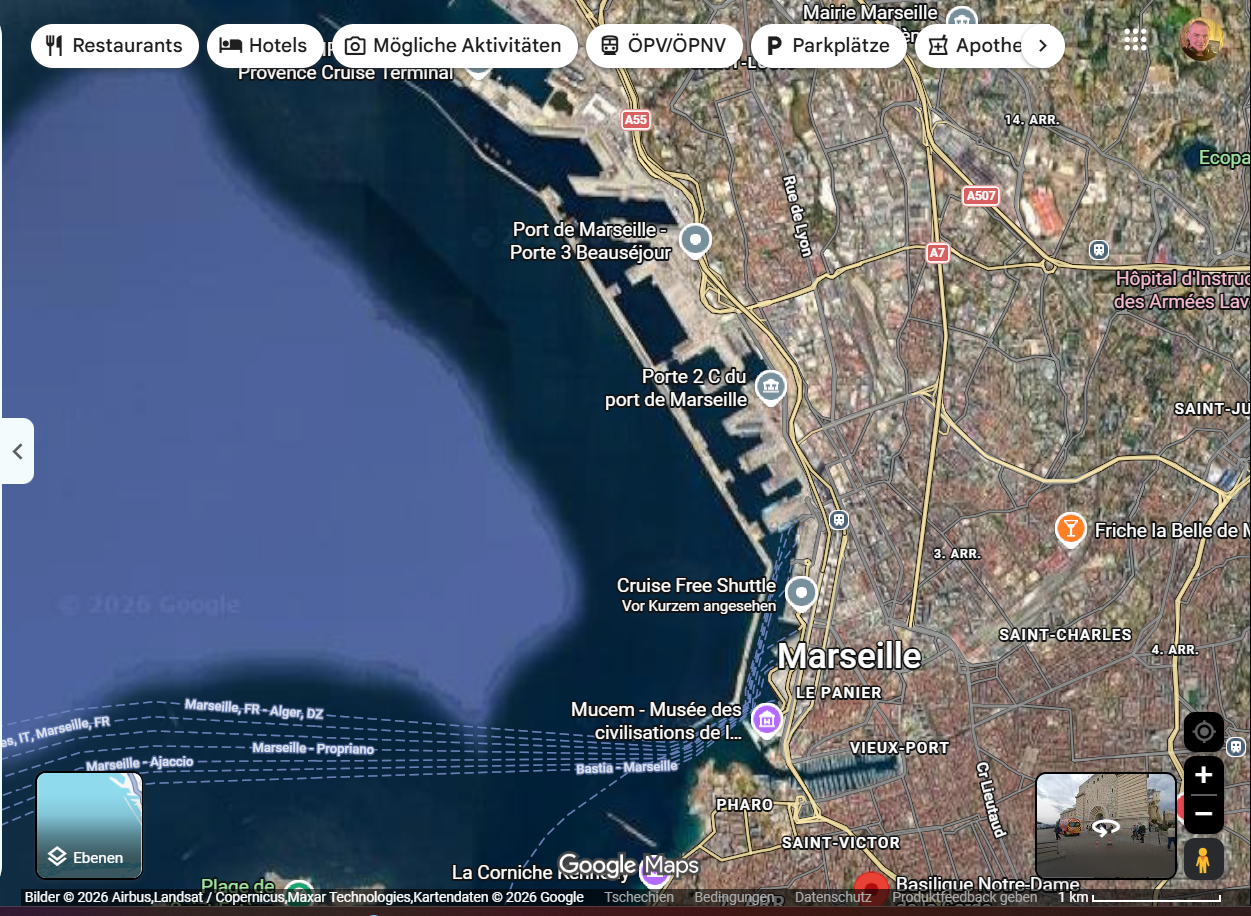Click the transit station icon near A7
1251x916 pixels.
(x=1099, y=249)
